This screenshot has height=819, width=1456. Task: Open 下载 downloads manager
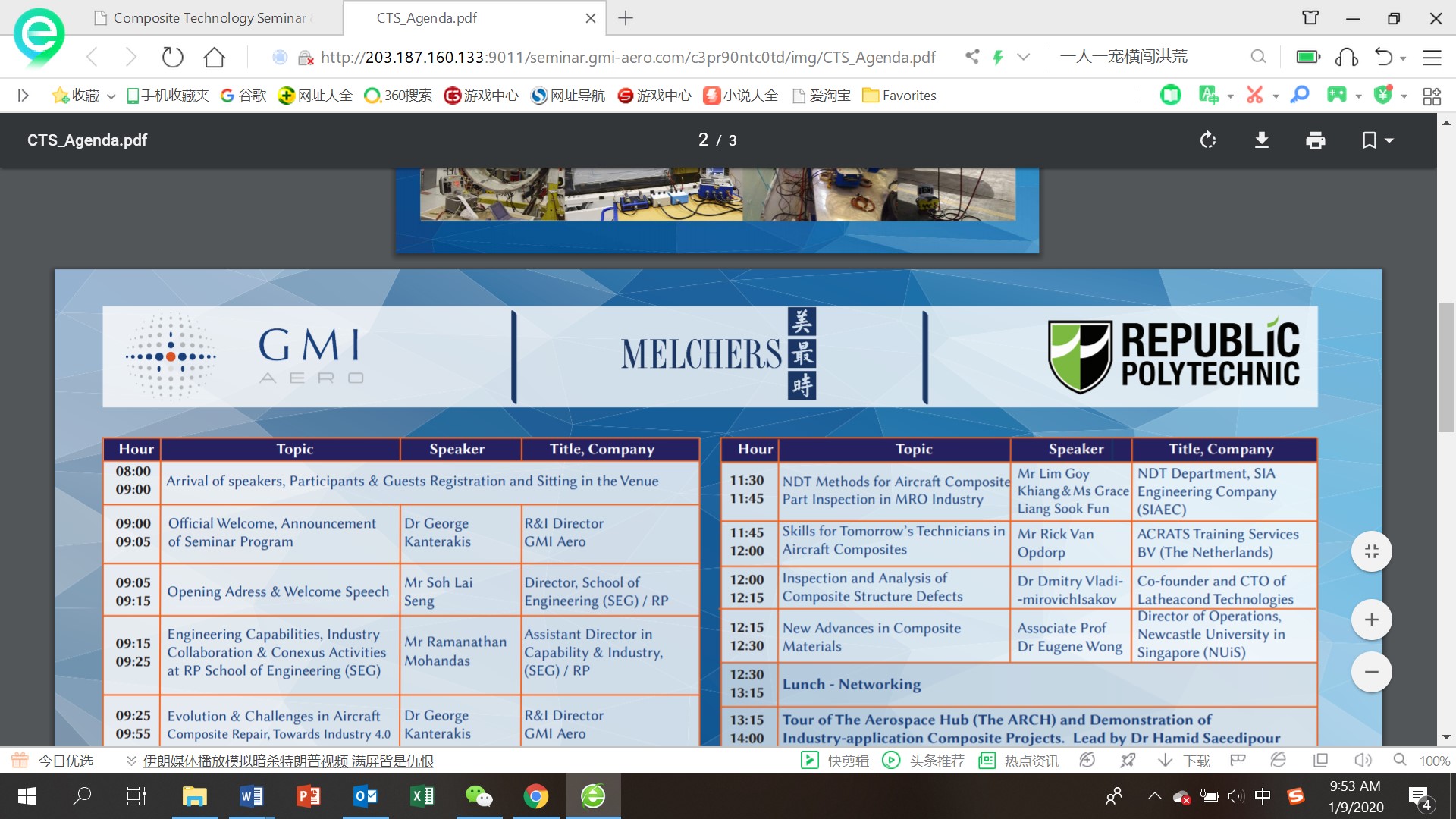coord(1184,761)
